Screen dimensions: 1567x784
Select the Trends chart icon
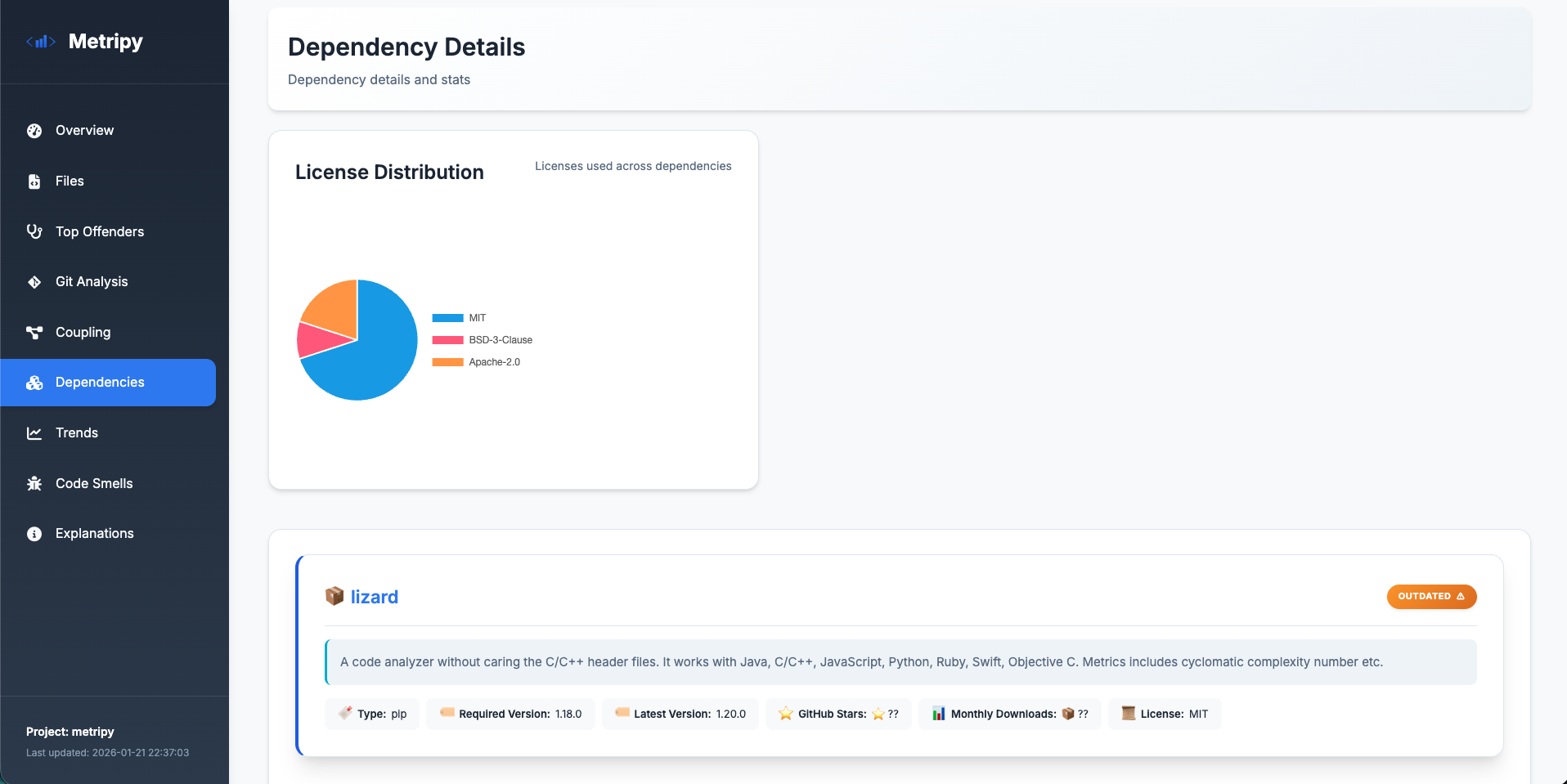pos(34,432)
